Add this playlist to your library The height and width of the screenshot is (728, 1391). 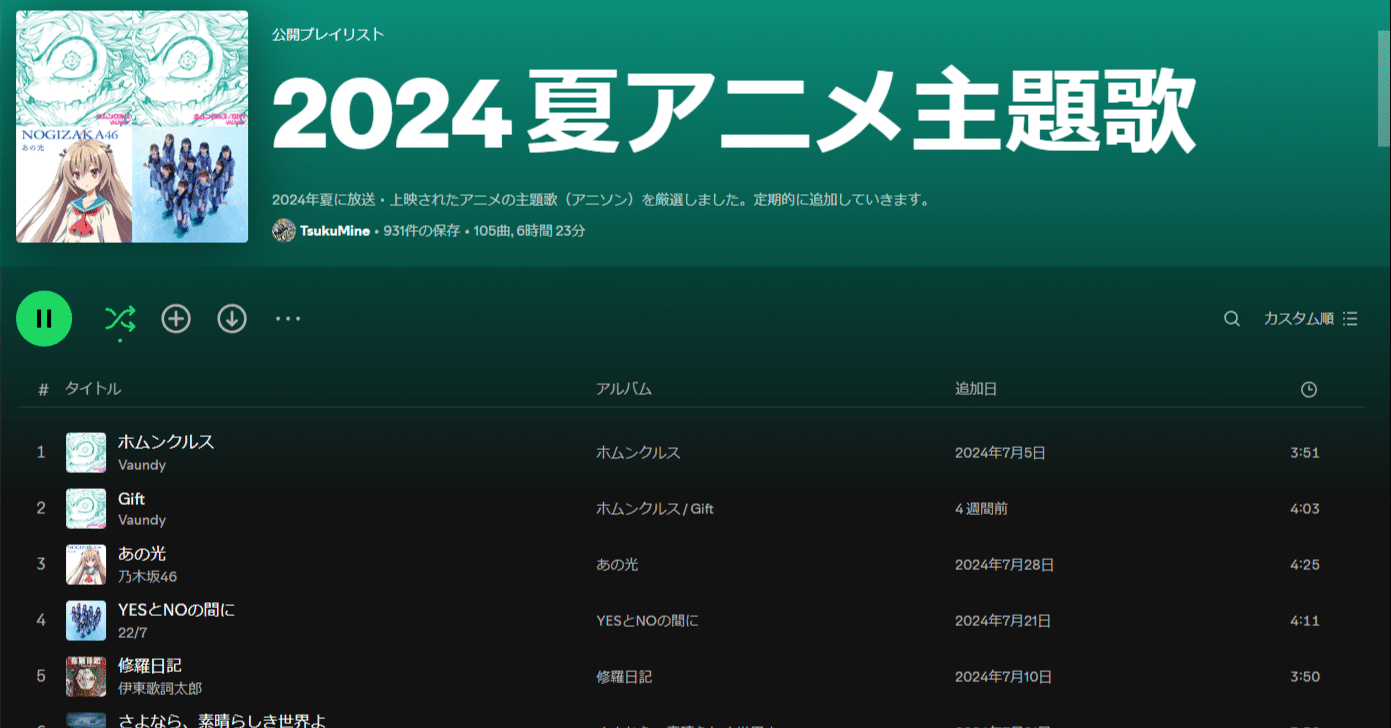coord(176,319)
